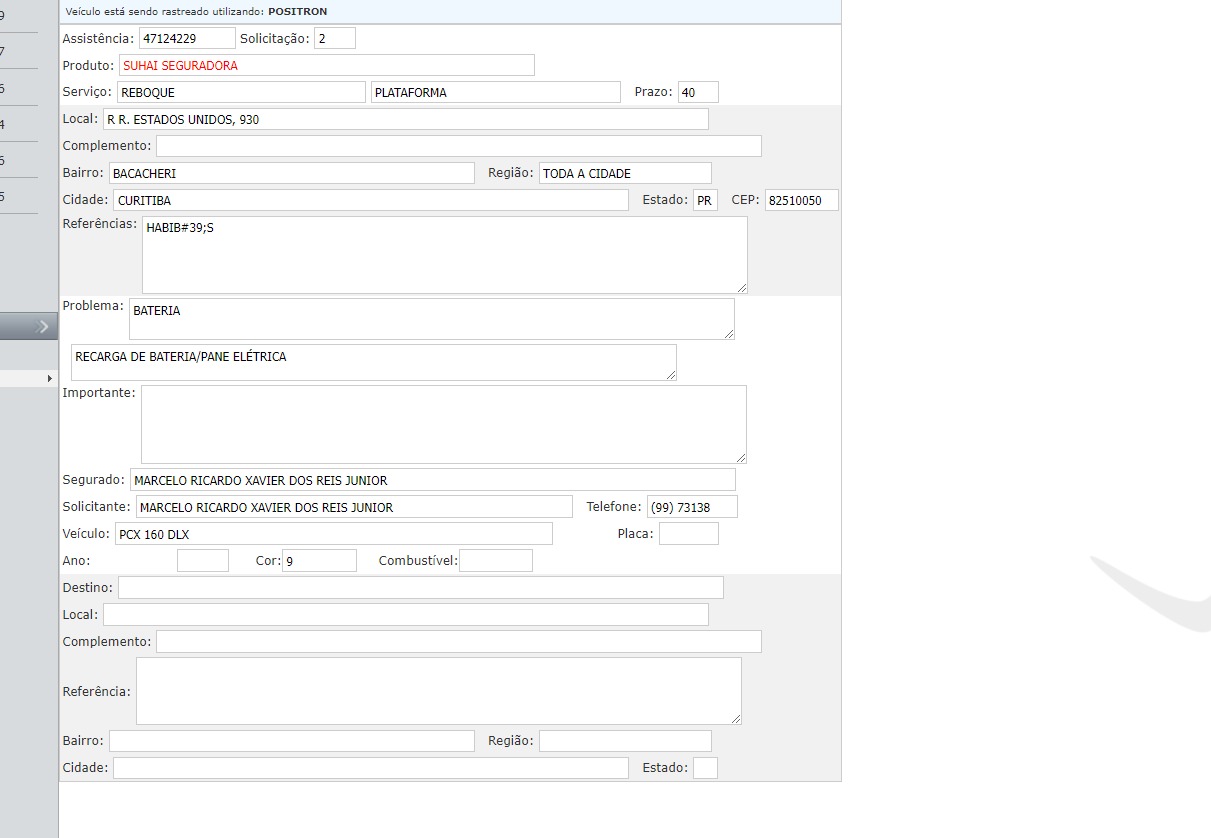Click the empty Placa field

click(x=688, y=534)
